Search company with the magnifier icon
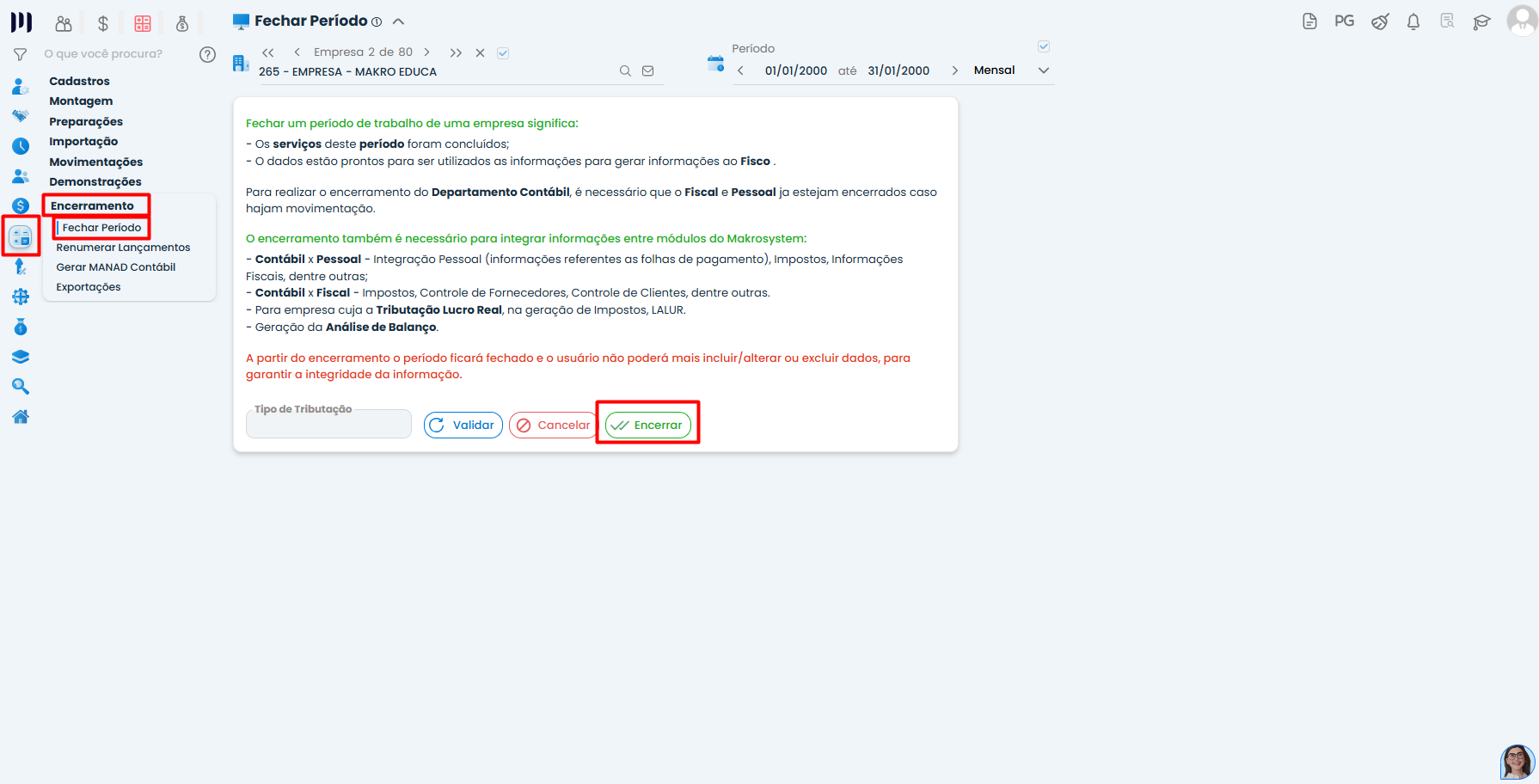 [x=625, y=71]
